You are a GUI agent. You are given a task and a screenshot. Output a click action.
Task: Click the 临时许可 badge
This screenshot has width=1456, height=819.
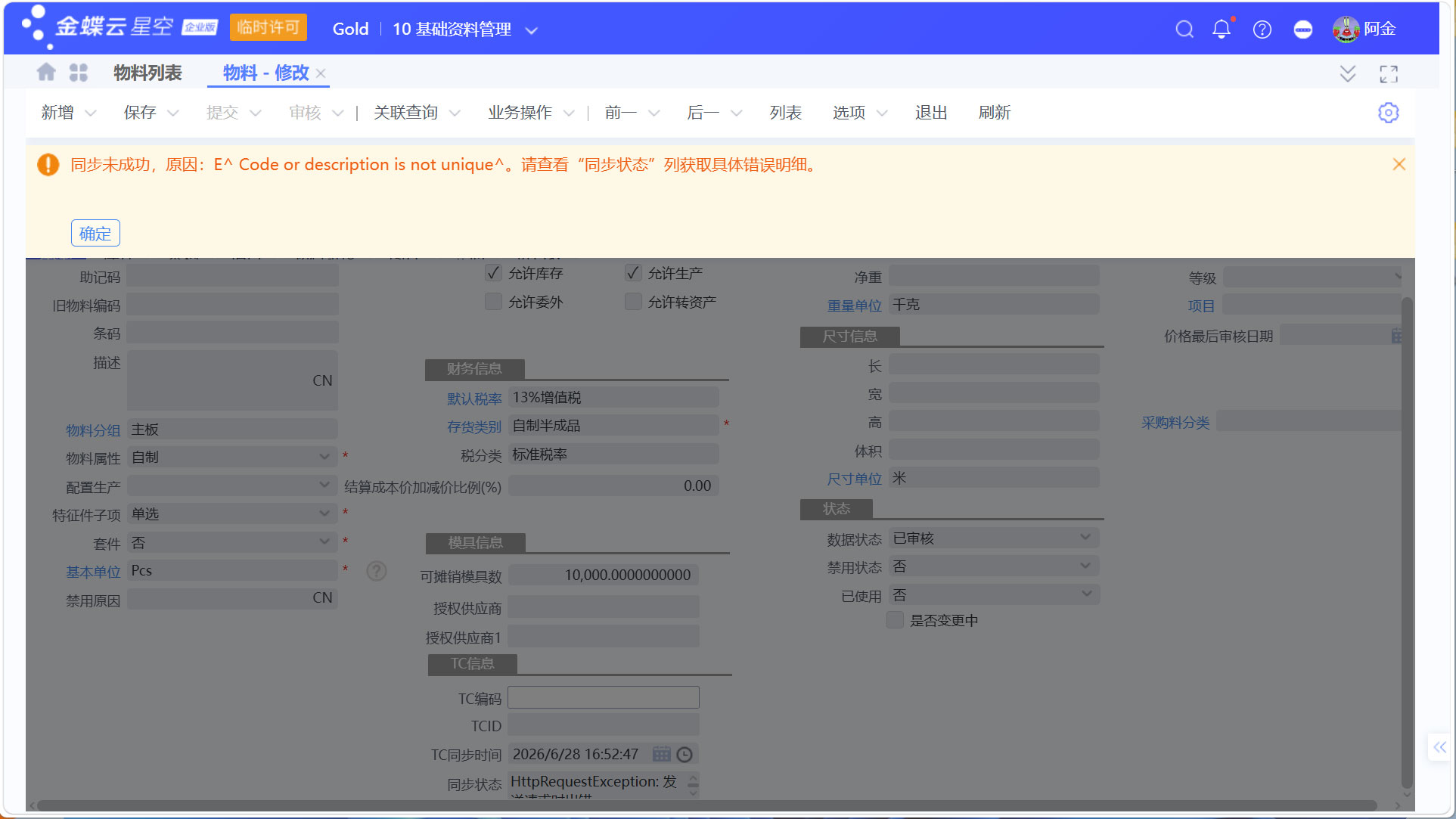click(x=269, y=28)
